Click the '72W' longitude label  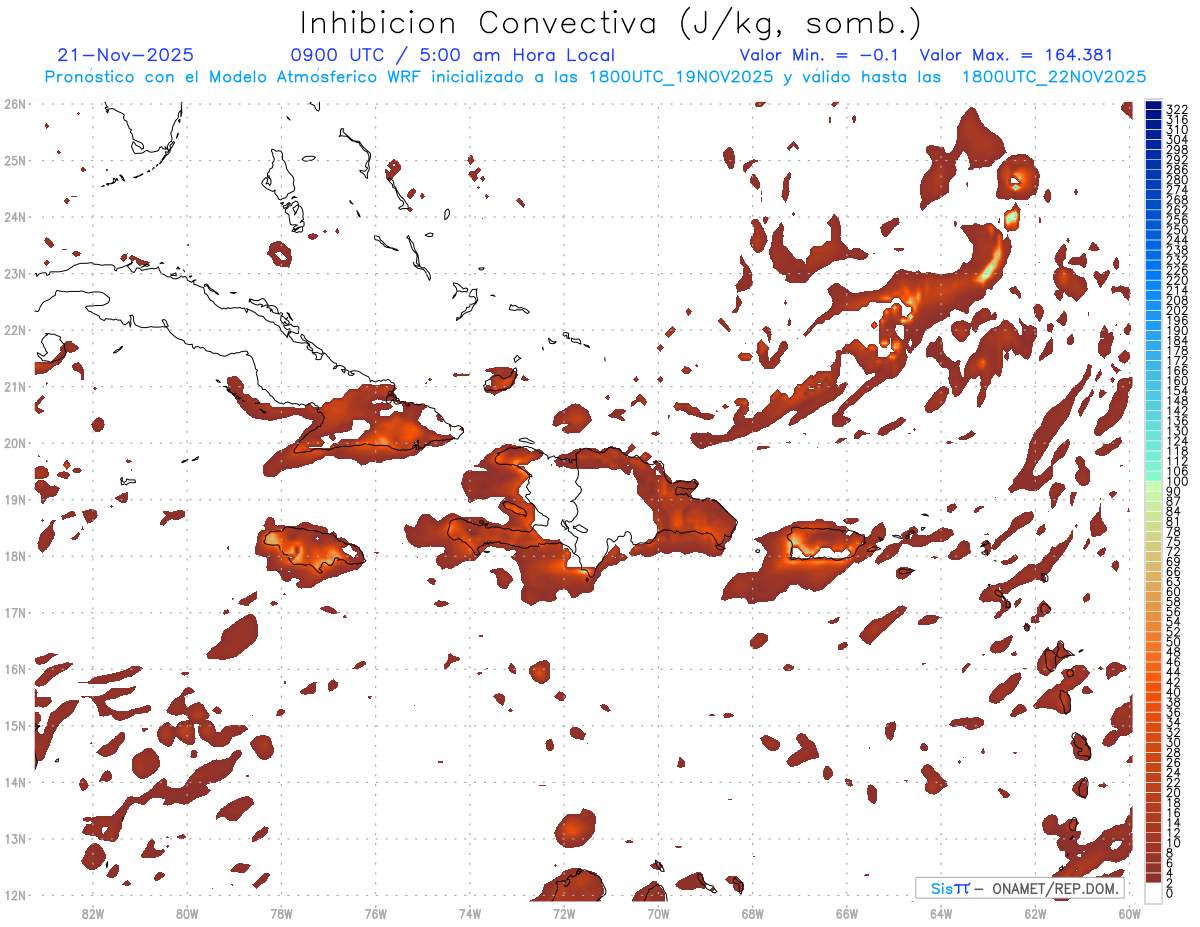[563, 913]
